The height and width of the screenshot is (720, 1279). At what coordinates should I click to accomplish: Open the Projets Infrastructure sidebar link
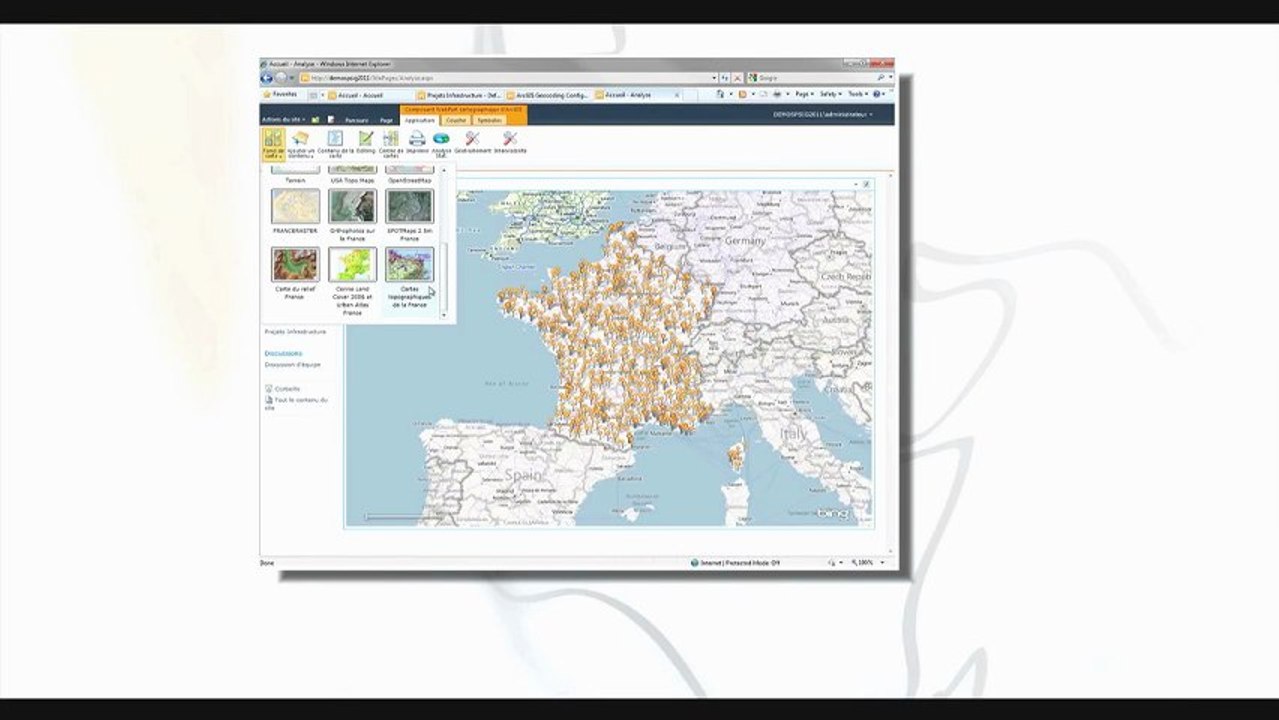coord(295,331)
